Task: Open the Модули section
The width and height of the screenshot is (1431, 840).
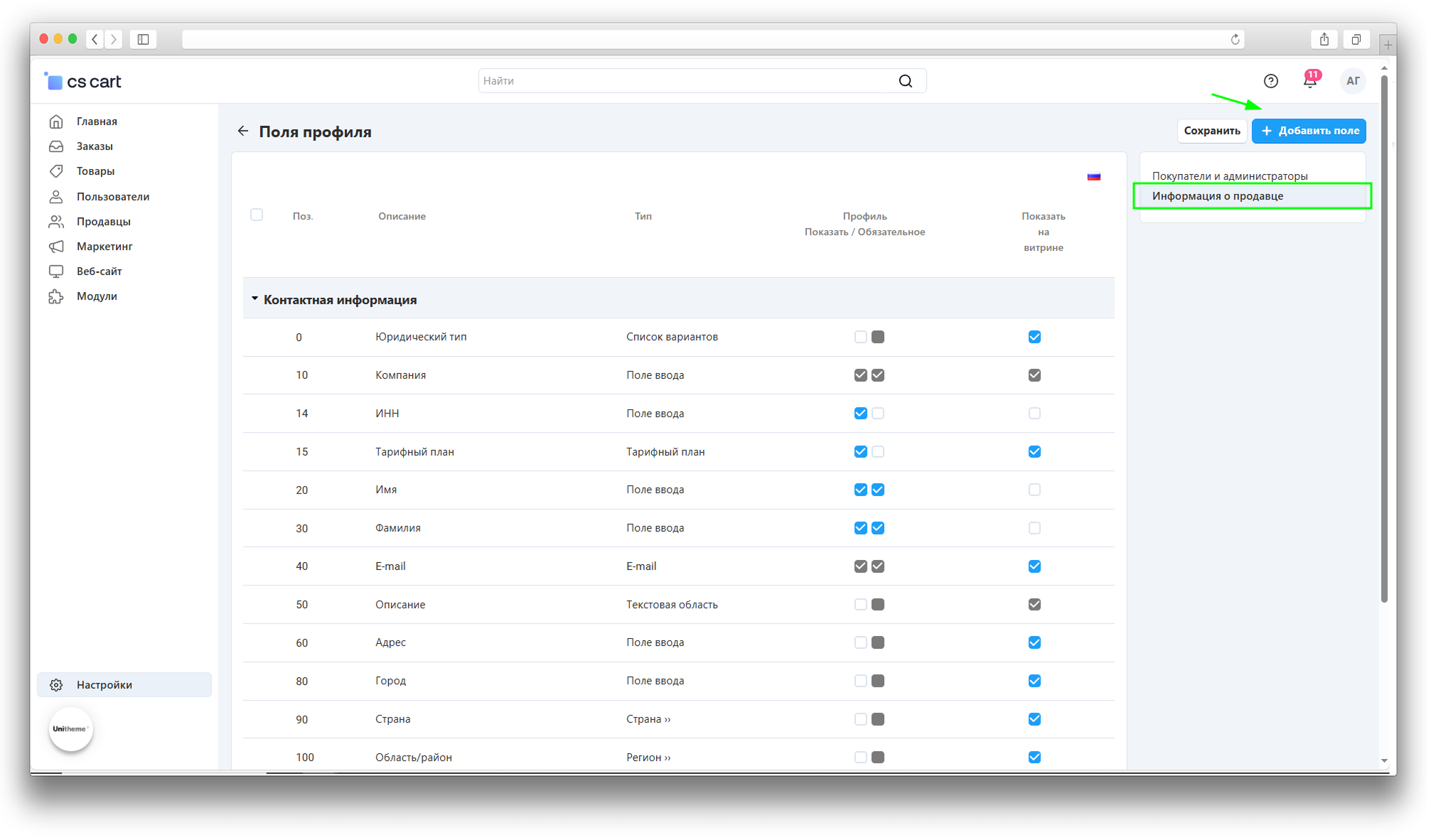Action: (97, 296)
